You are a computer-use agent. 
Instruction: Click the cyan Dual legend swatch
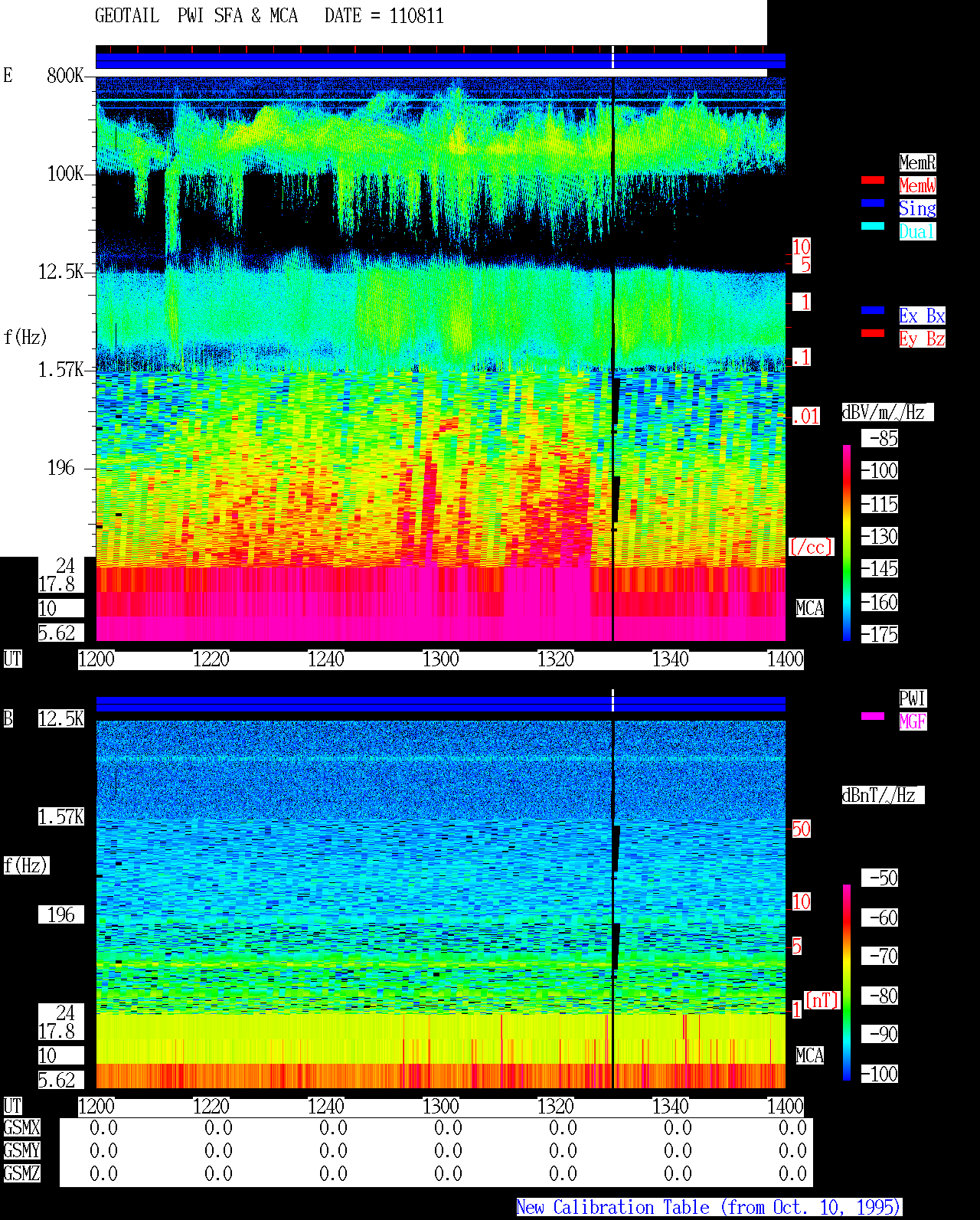click(x=873, y=226)
